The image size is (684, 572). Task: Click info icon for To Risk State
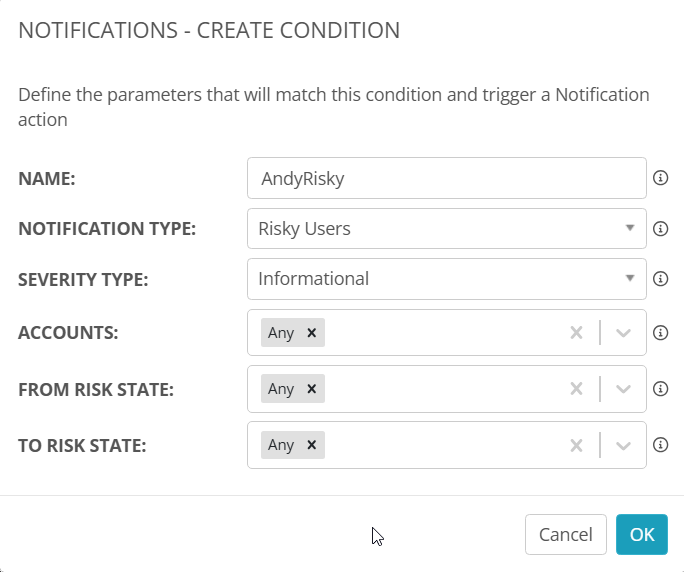pyautogui.click(x=660, y=445)
